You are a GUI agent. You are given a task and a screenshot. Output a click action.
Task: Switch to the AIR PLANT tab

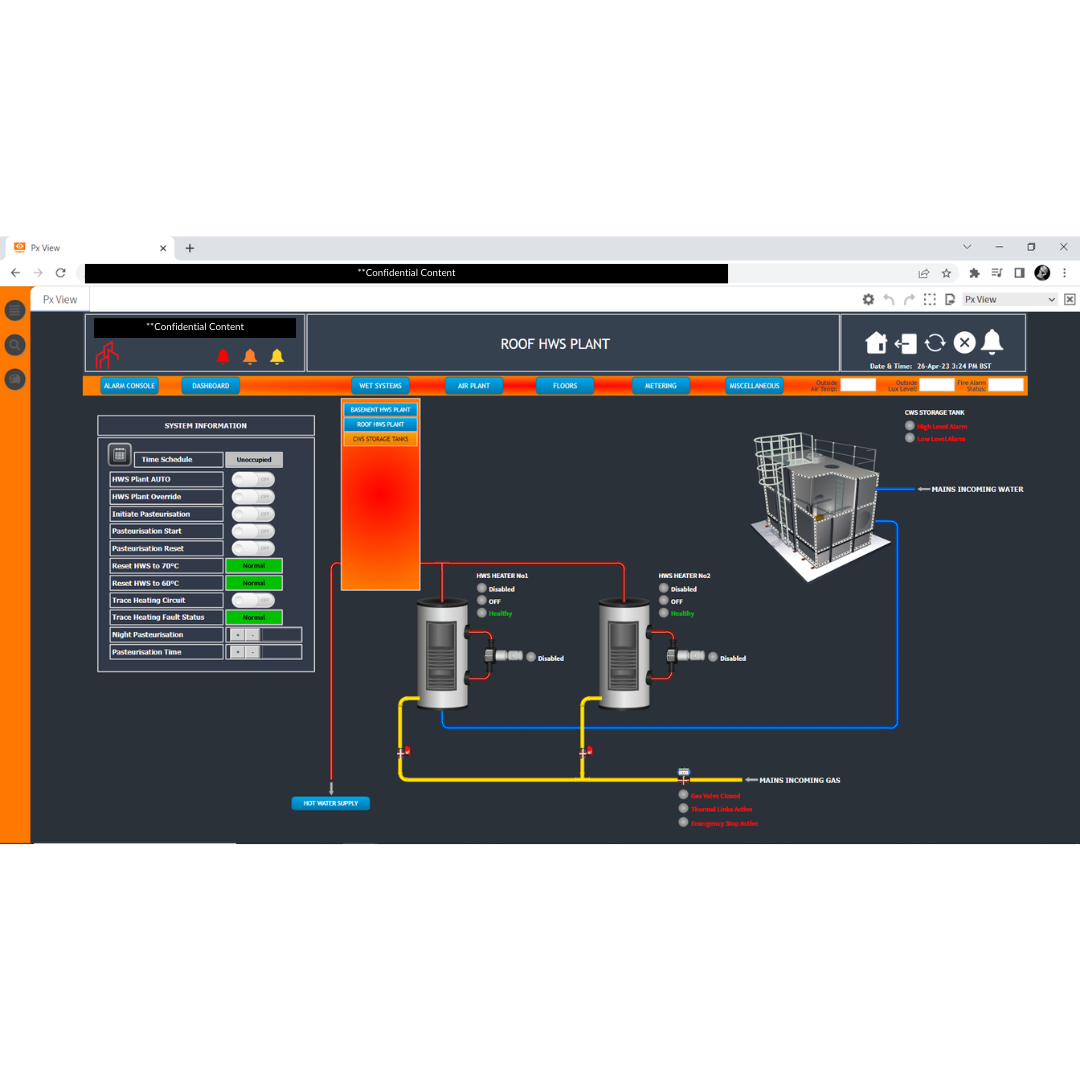[x=474, y=385]
